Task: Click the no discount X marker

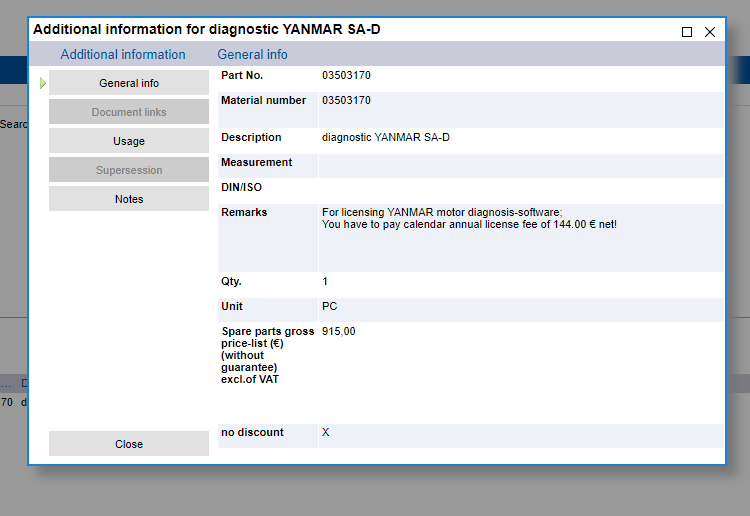Action: pos(326,433)
